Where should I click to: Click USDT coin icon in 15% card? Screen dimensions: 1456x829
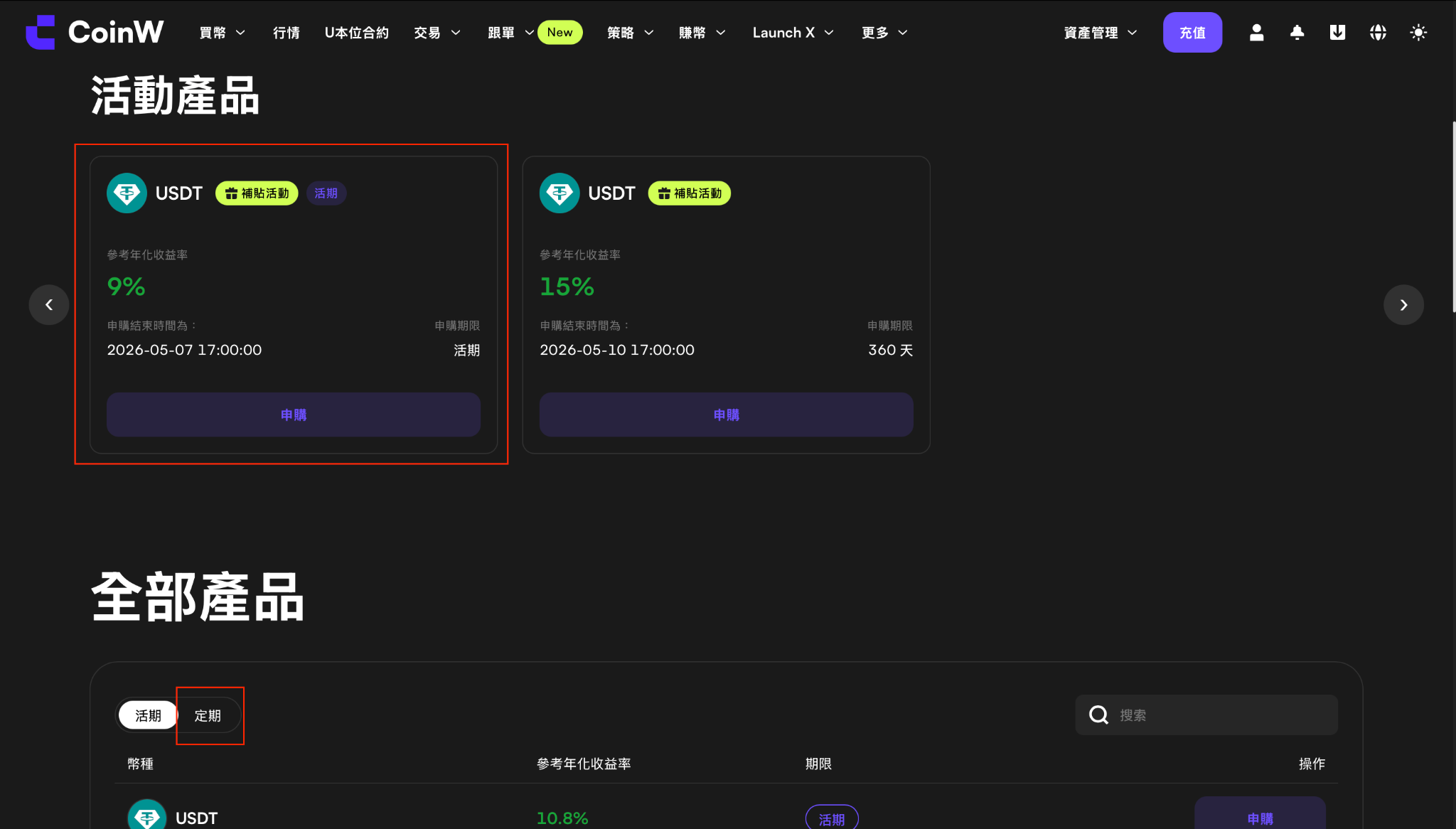click(560, 193)
